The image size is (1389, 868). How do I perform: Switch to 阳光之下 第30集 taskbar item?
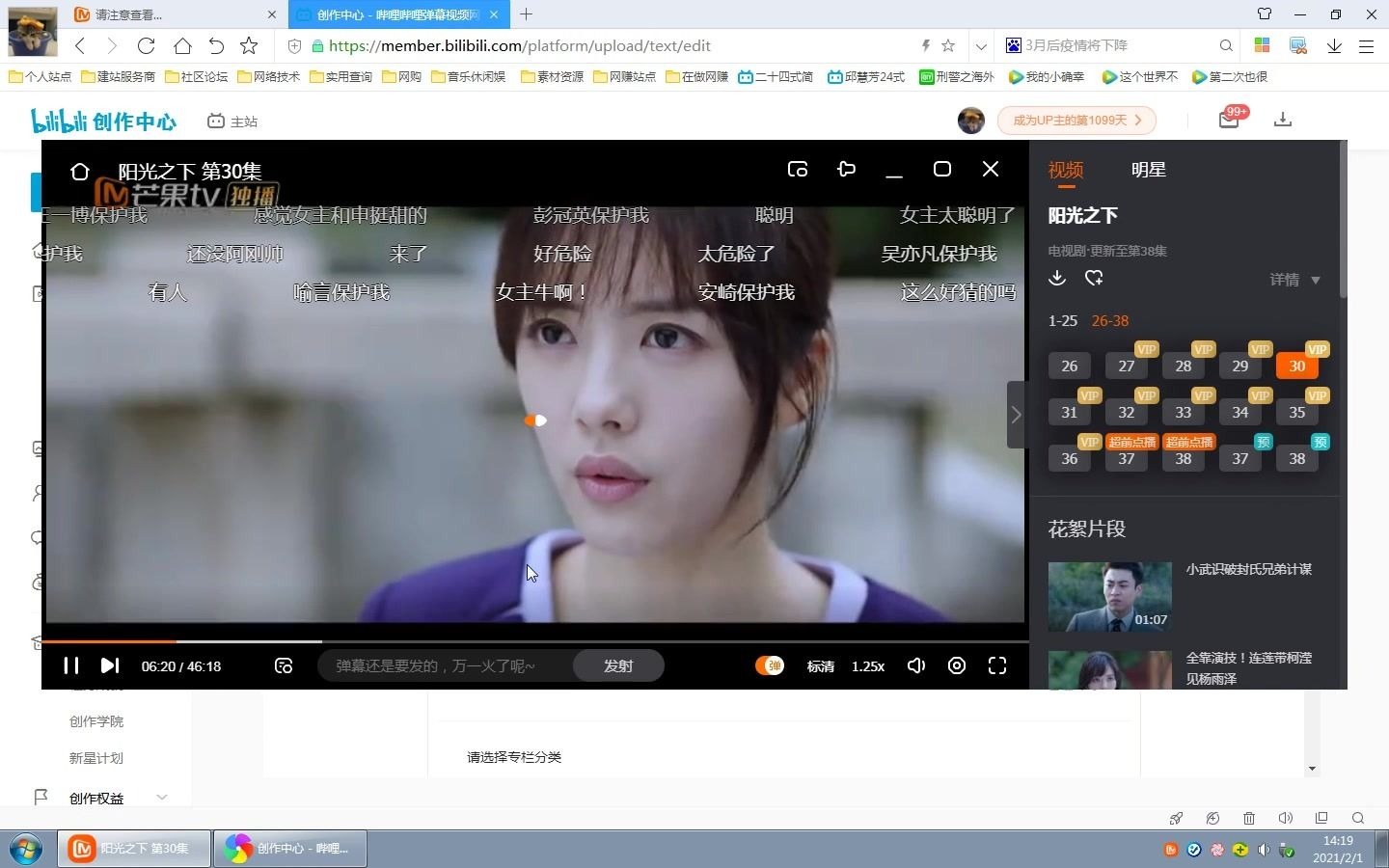click(134, 849)
